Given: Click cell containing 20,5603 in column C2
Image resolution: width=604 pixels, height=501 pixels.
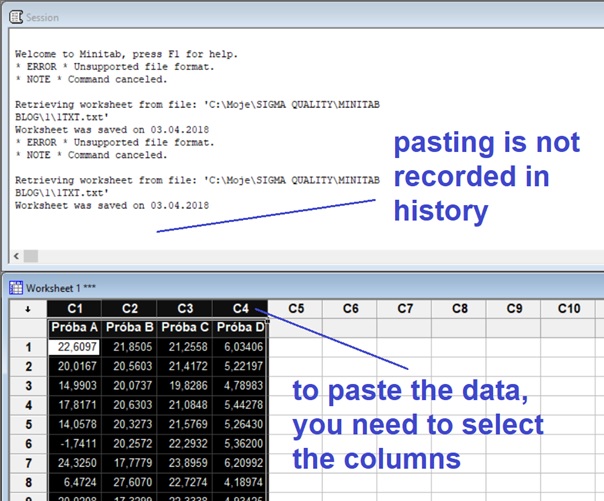Looking at the screenshot, I should 131,367.
